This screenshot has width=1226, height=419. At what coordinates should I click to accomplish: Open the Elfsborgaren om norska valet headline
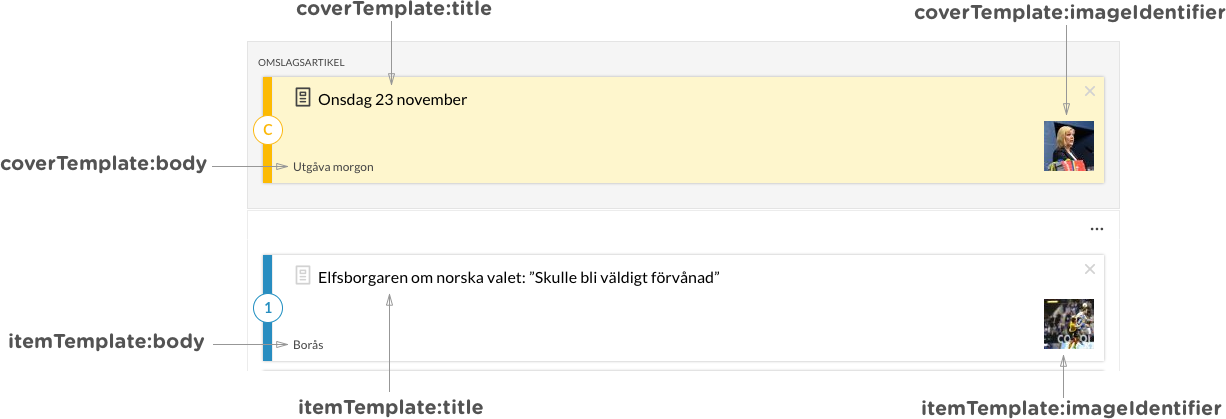pos(519,278)
